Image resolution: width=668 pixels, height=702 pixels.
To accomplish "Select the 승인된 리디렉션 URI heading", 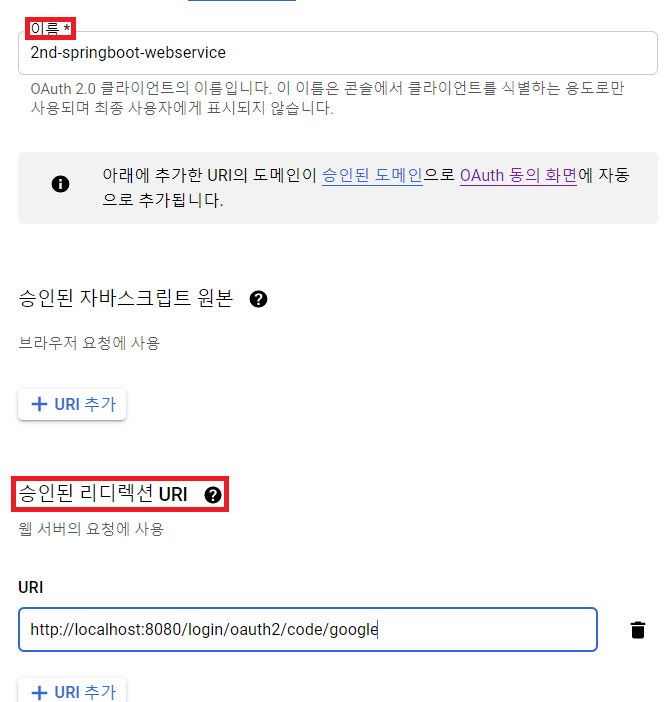I will pos(103,494).
